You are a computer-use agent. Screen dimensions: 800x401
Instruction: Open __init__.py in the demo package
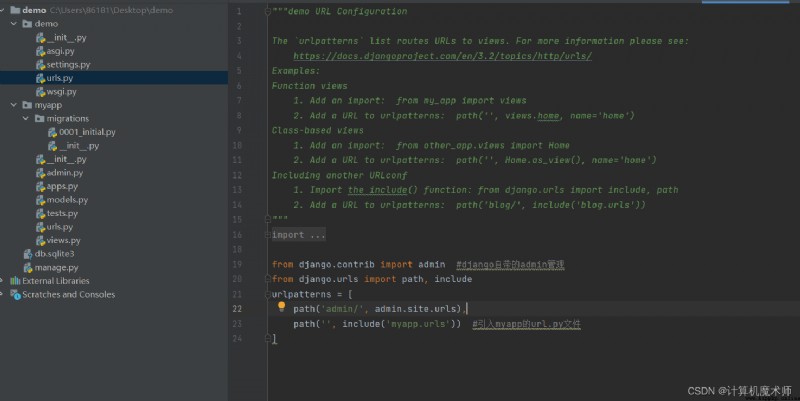pos(66,37)
